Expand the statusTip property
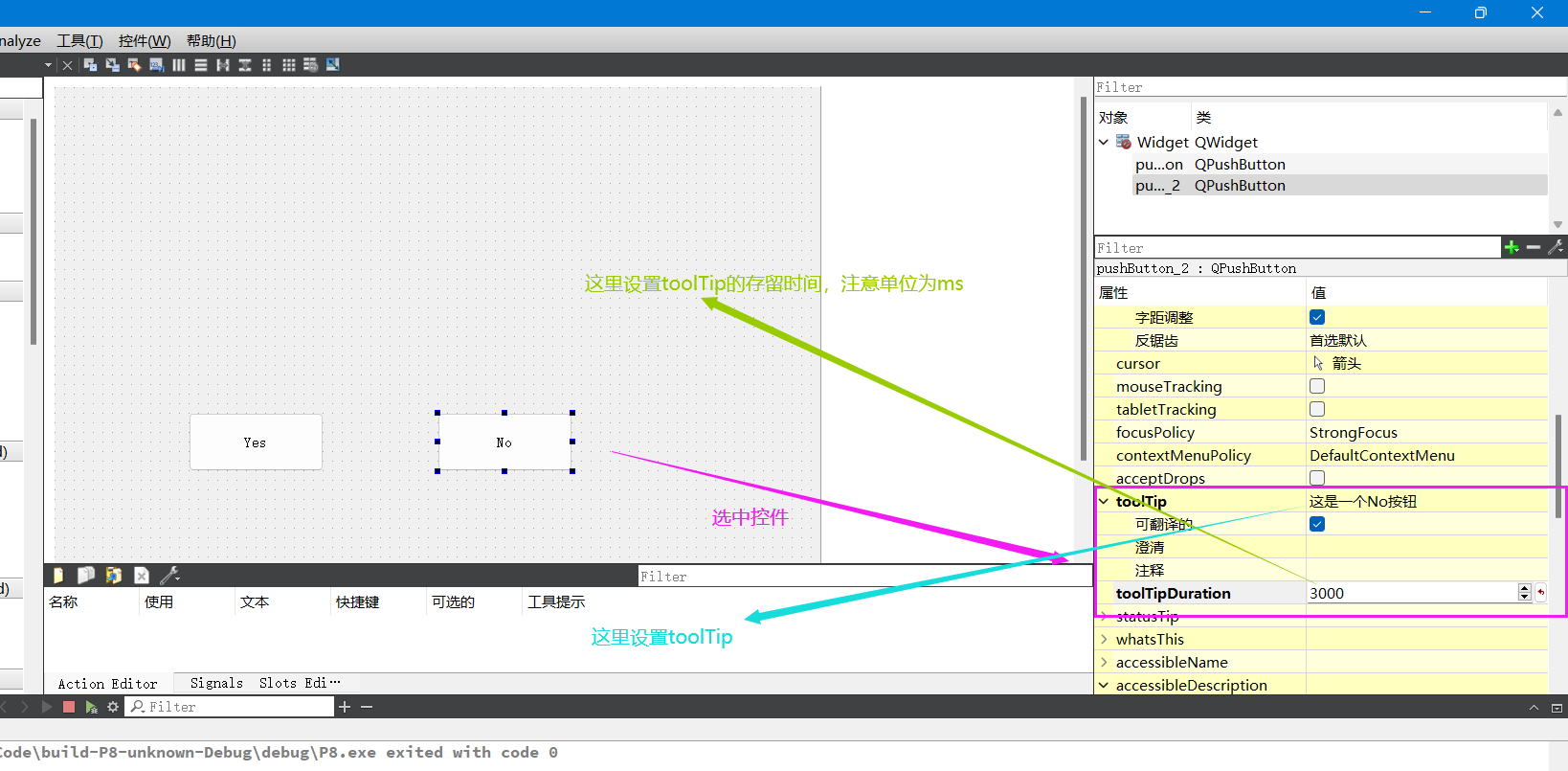Screen dimensions: 1568x771 (x=1104, y=616)
